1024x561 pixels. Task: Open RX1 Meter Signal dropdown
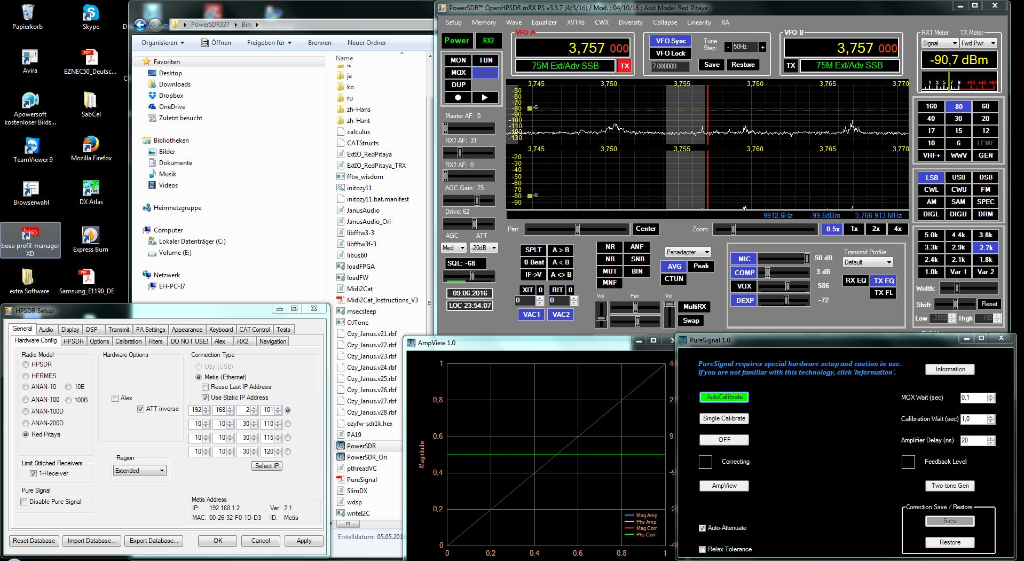point(939,43)
